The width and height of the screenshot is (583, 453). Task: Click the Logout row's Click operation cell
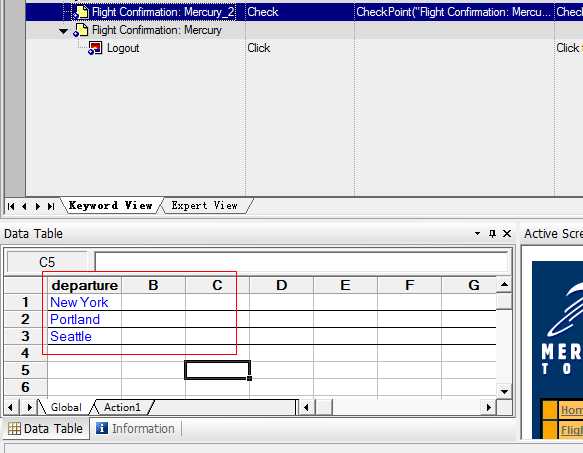tap(300, 48)
